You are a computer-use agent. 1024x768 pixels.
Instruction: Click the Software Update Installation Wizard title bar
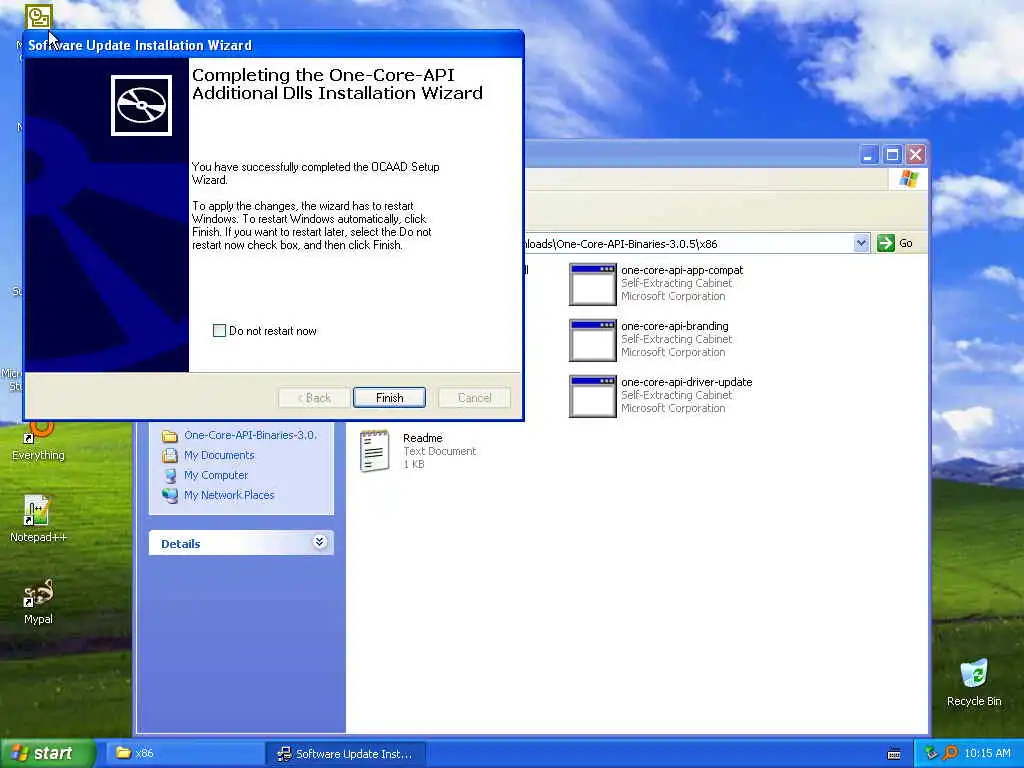coord(273,45)
